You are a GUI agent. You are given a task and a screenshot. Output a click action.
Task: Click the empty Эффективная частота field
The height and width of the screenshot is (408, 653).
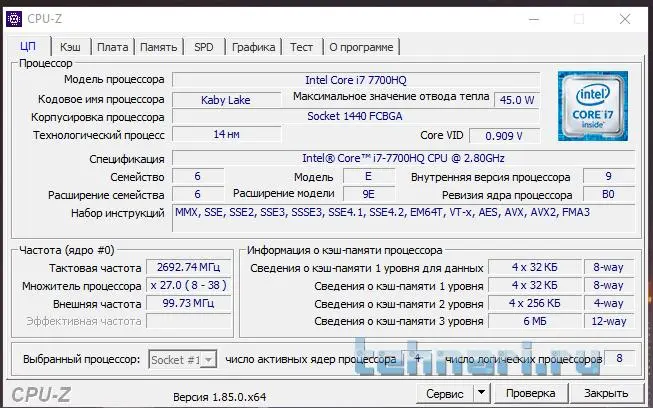(x=189, y=321)
